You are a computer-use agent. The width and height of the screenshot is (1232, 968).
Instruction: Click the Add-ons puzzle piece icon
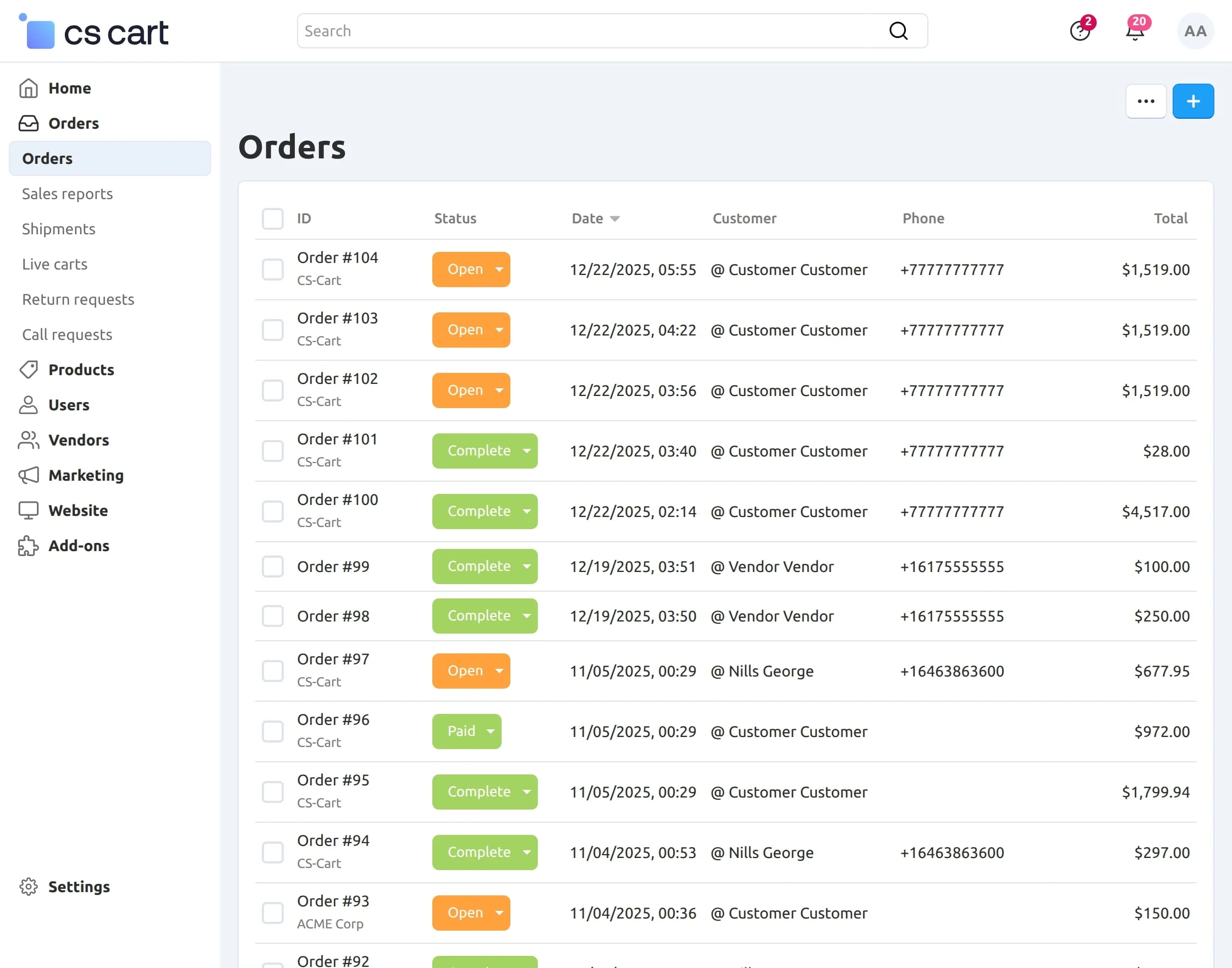[29, 546]
